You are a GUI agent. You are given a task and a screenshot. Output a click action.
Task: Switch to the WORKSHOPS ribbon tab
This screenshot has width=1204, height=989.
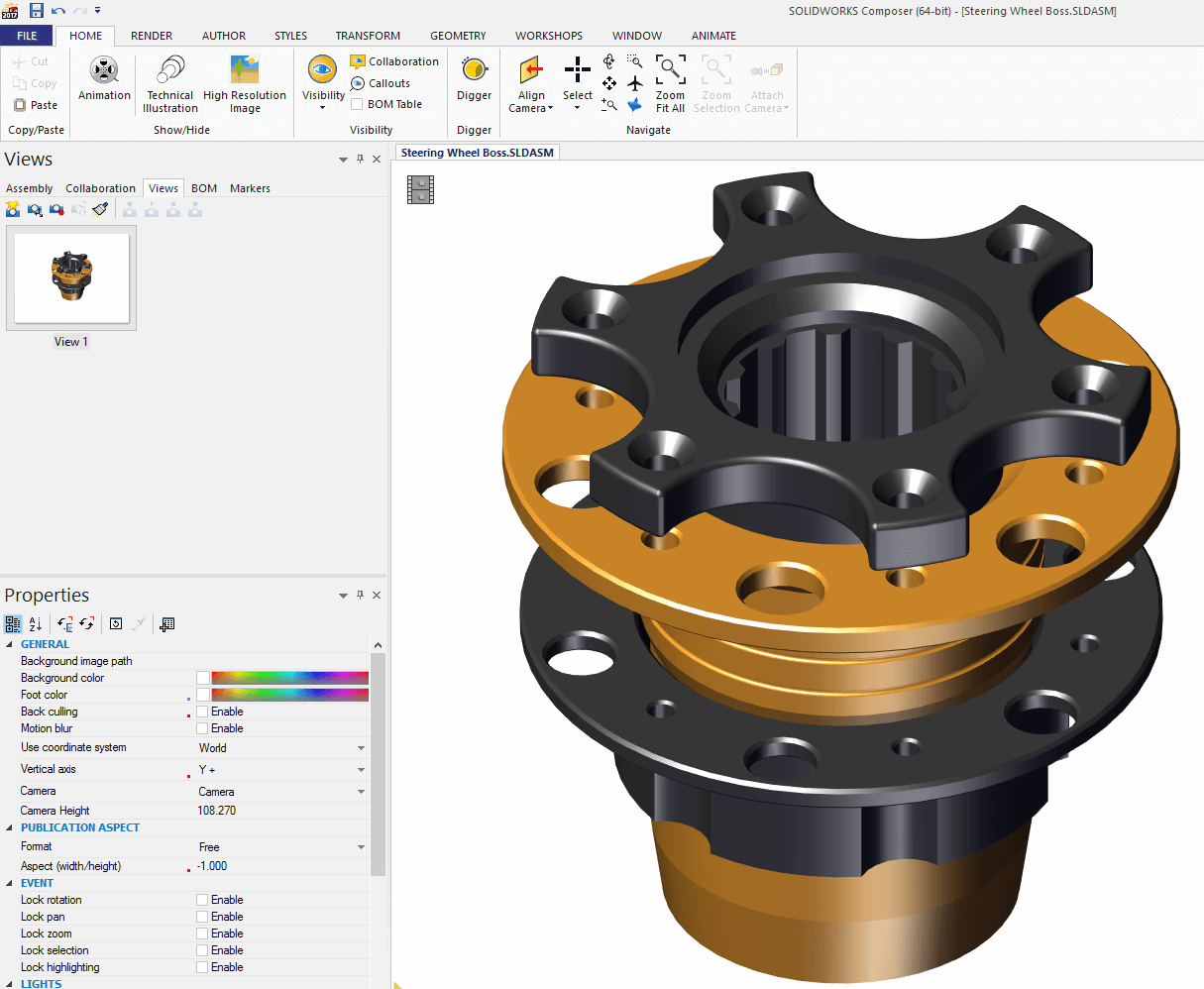tap(549, 36)
